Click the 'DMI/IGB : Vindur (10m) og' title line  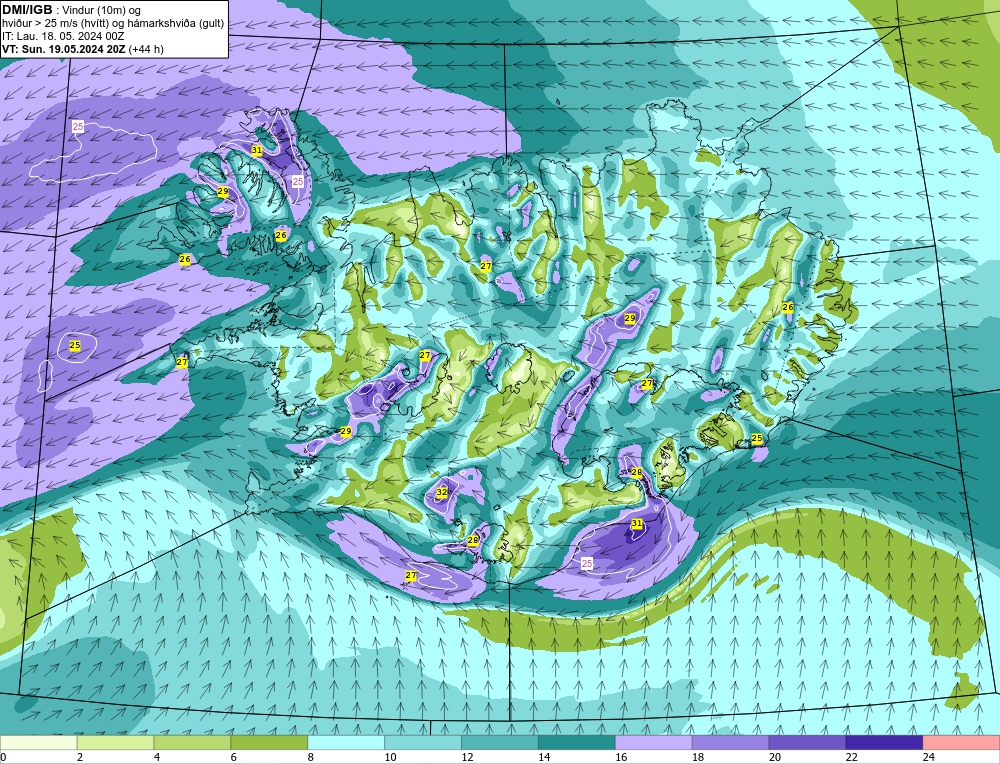(x=71, y=10)
